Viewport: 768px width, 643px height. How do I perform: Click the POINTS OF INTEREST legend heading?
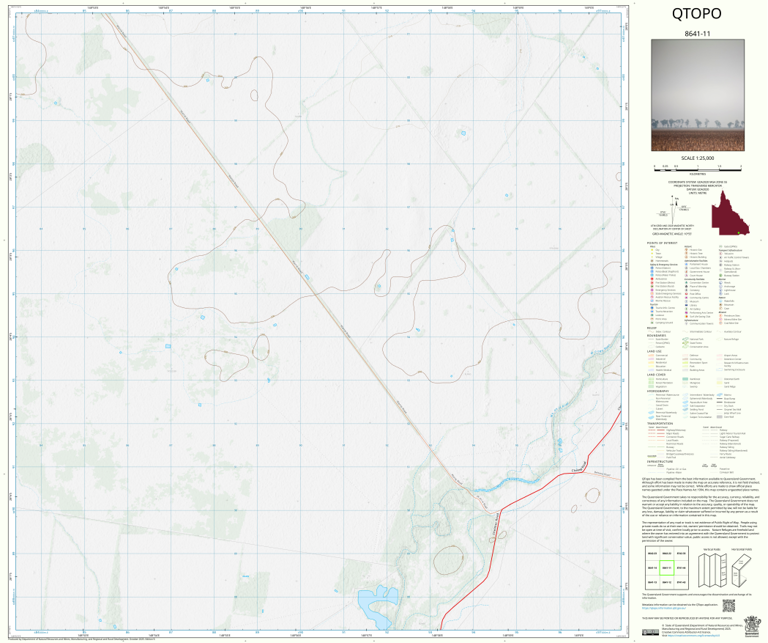pos(662,243)
